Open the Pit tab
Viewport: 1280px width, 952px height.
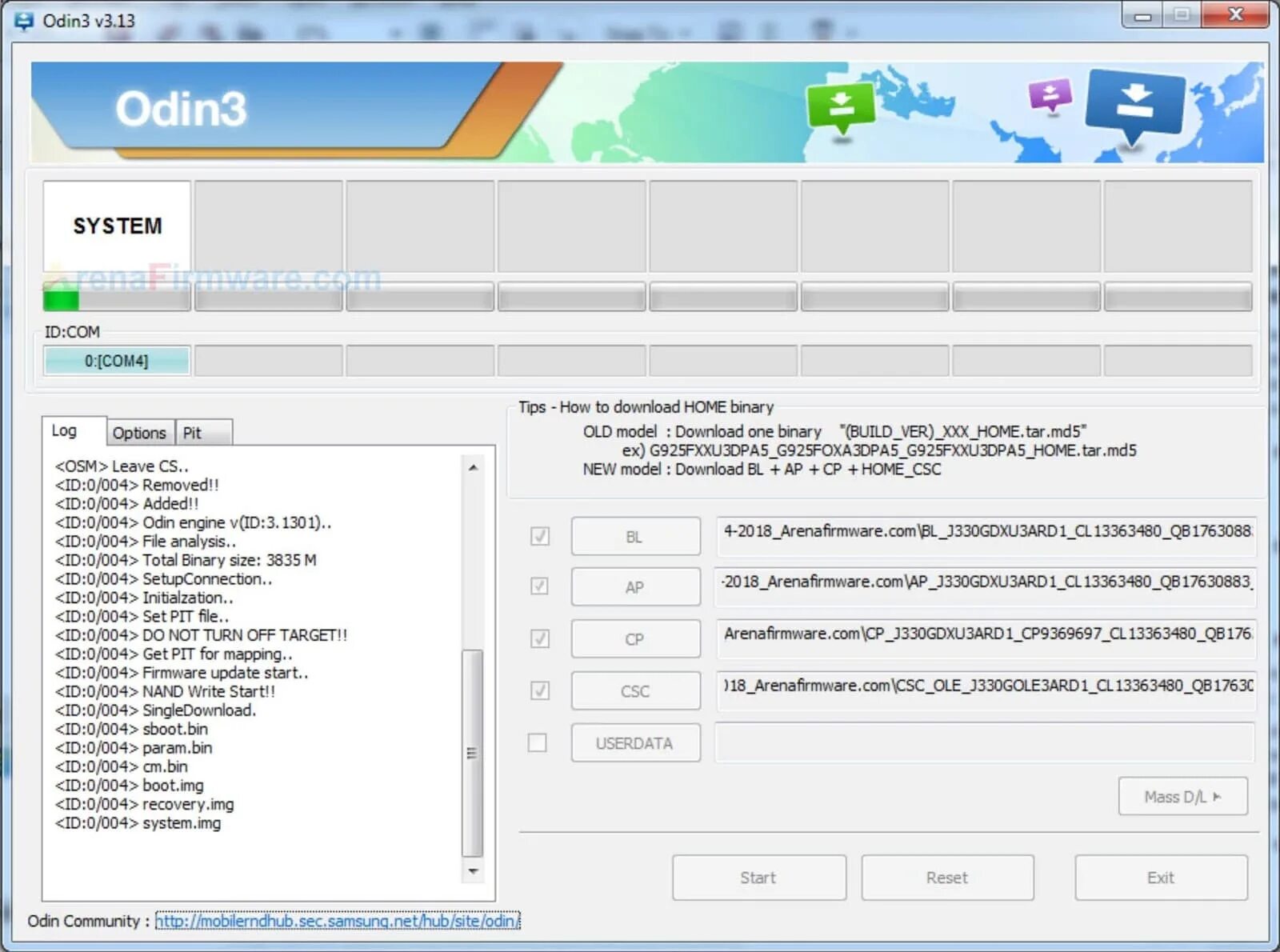point(203,433)
